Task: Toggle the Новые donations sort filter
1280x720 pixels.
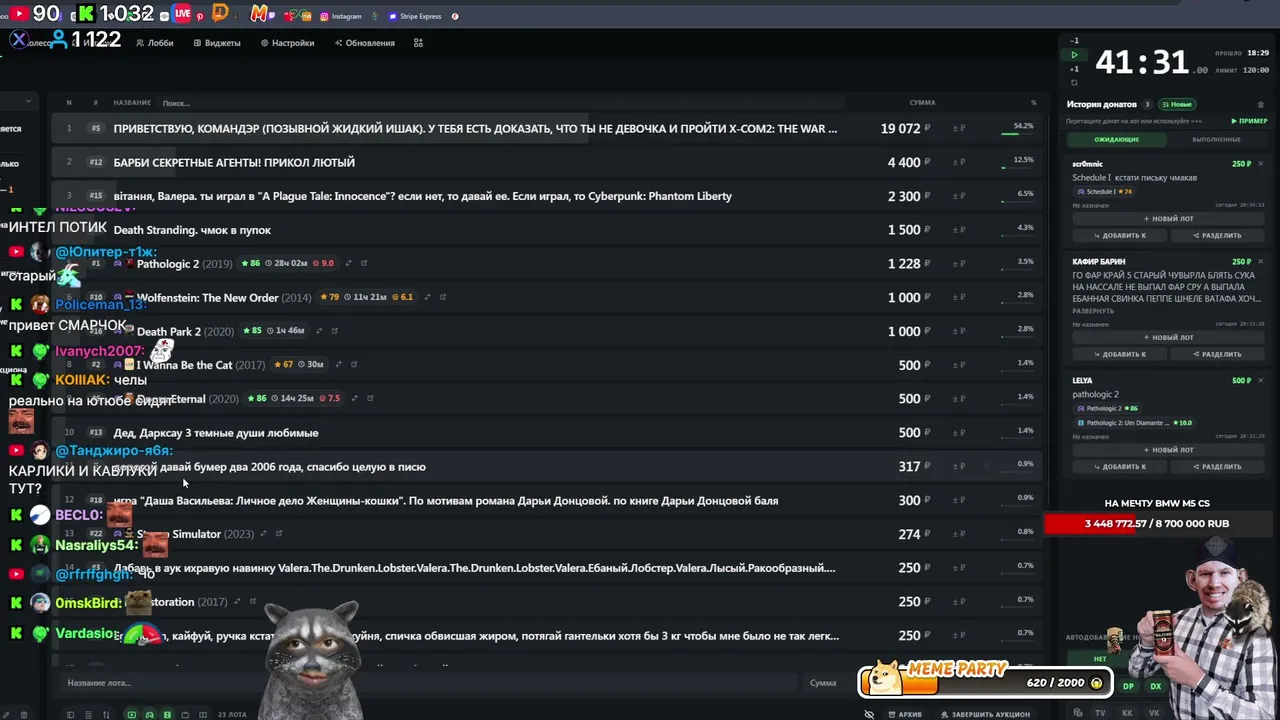Action: point(1177,104)
